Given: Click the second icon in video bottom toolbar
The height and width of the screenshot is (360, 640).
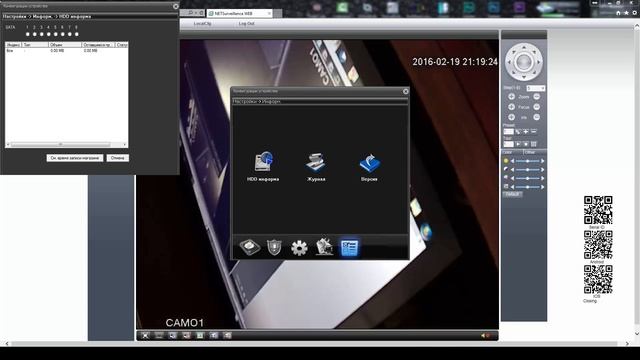Looking at the screenshot, I should [159, 336].
